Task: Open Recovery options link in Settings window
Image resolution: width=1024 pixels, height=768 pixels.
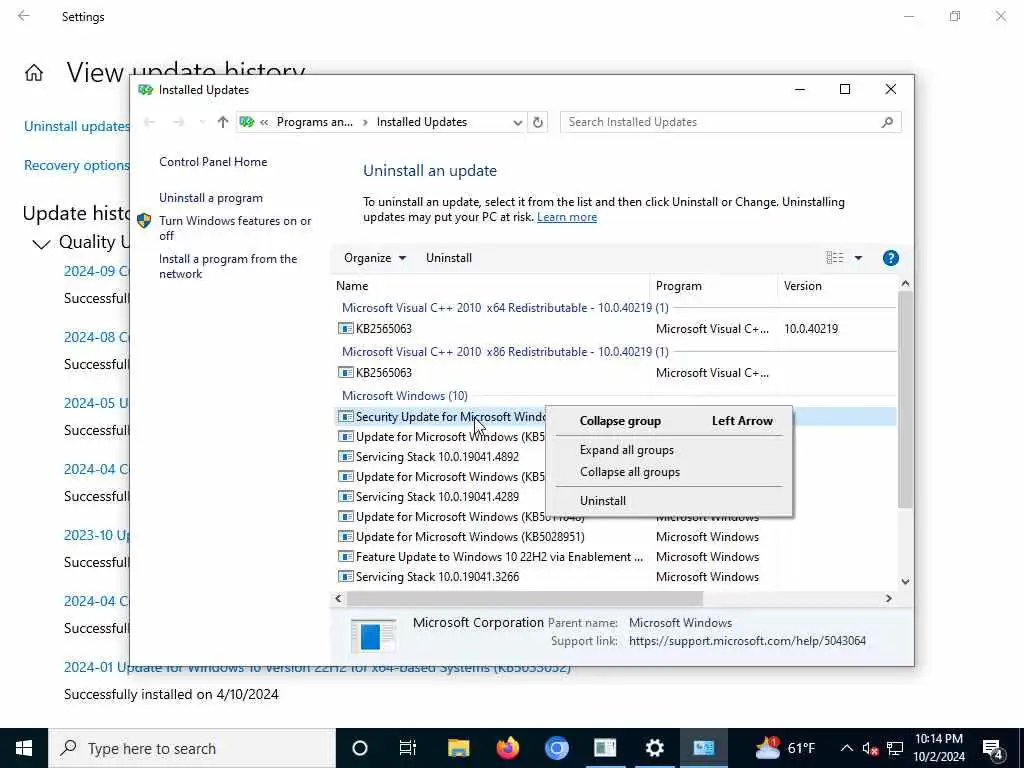Action: (x=76, y=166)
